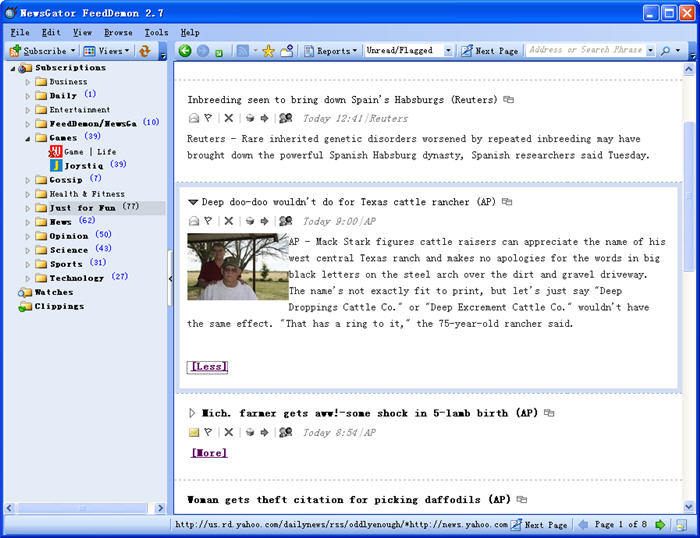Screen dimensions: 700x538
Task: Click the send-to envelope icon in toolbar
Action: [x=287, y=51]
